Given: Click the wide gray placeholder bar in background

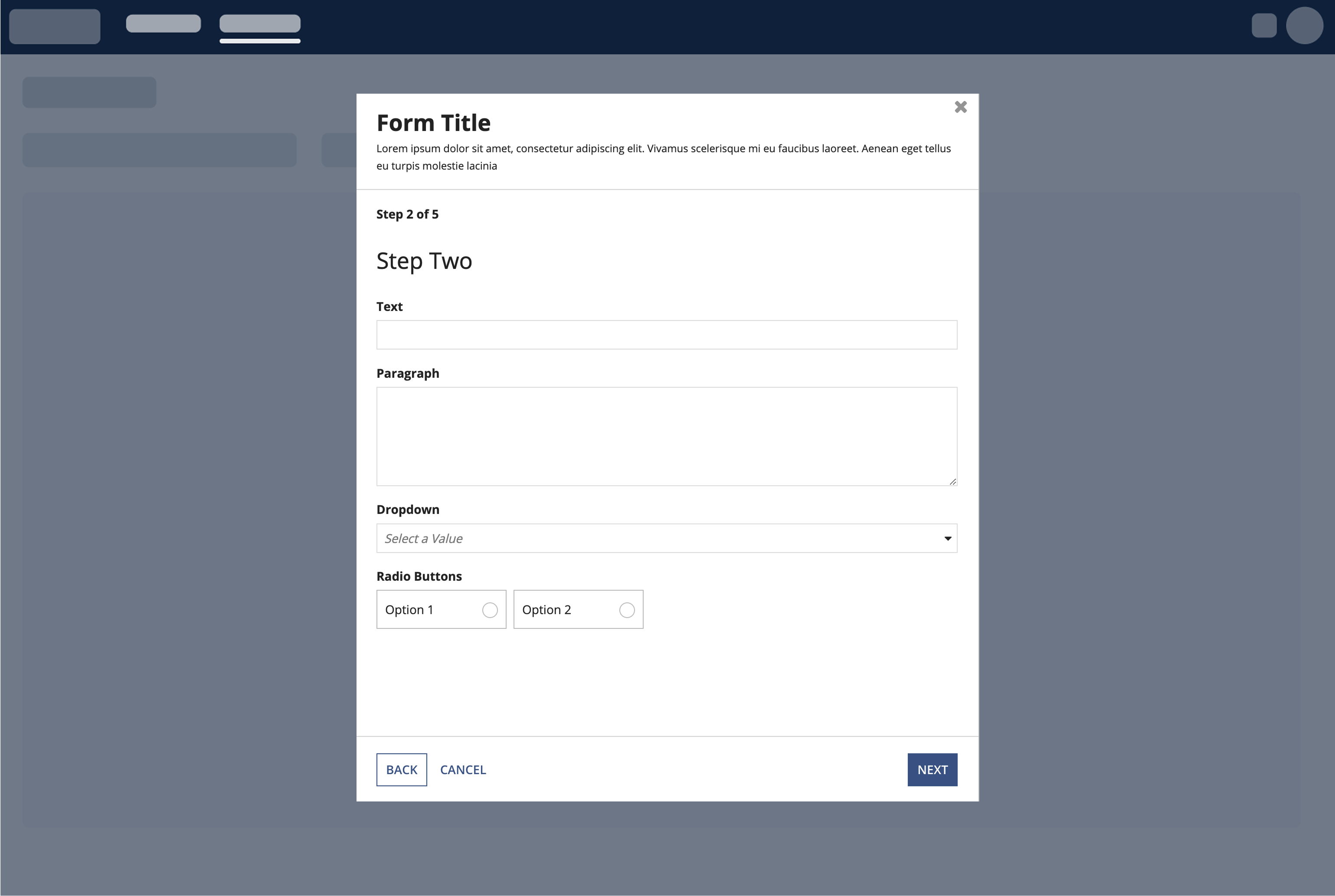Looking at the screenshot, I should click(160, 150).
